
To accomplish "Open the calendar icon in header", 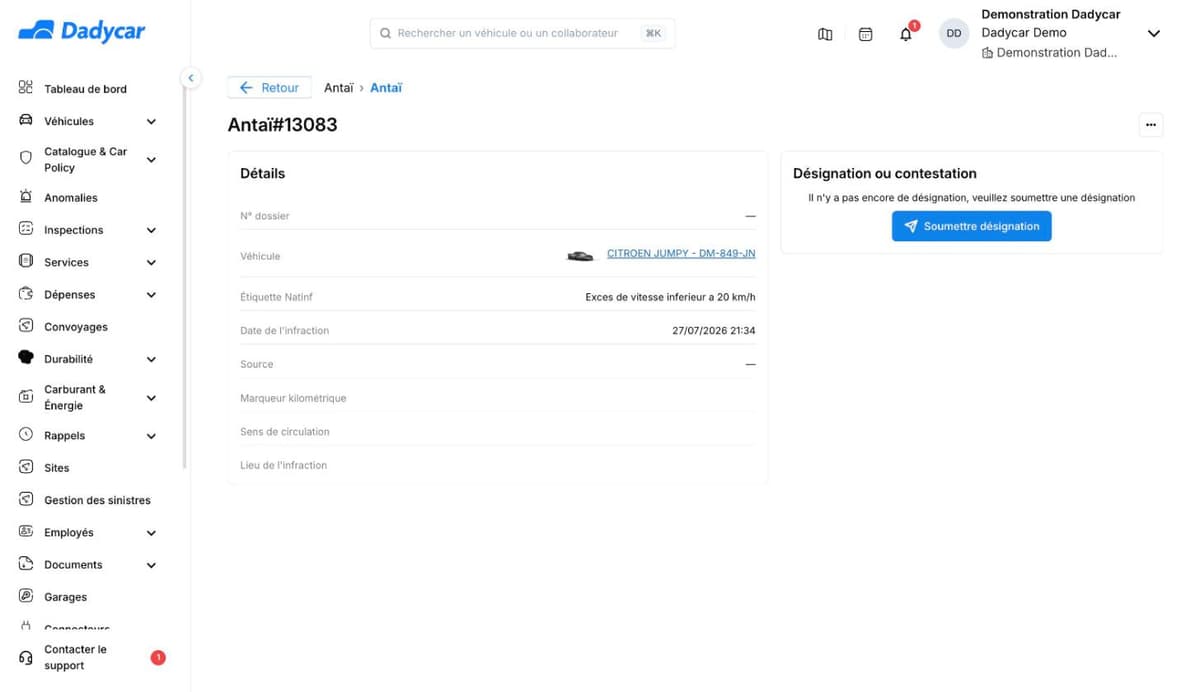I will 866,34.
